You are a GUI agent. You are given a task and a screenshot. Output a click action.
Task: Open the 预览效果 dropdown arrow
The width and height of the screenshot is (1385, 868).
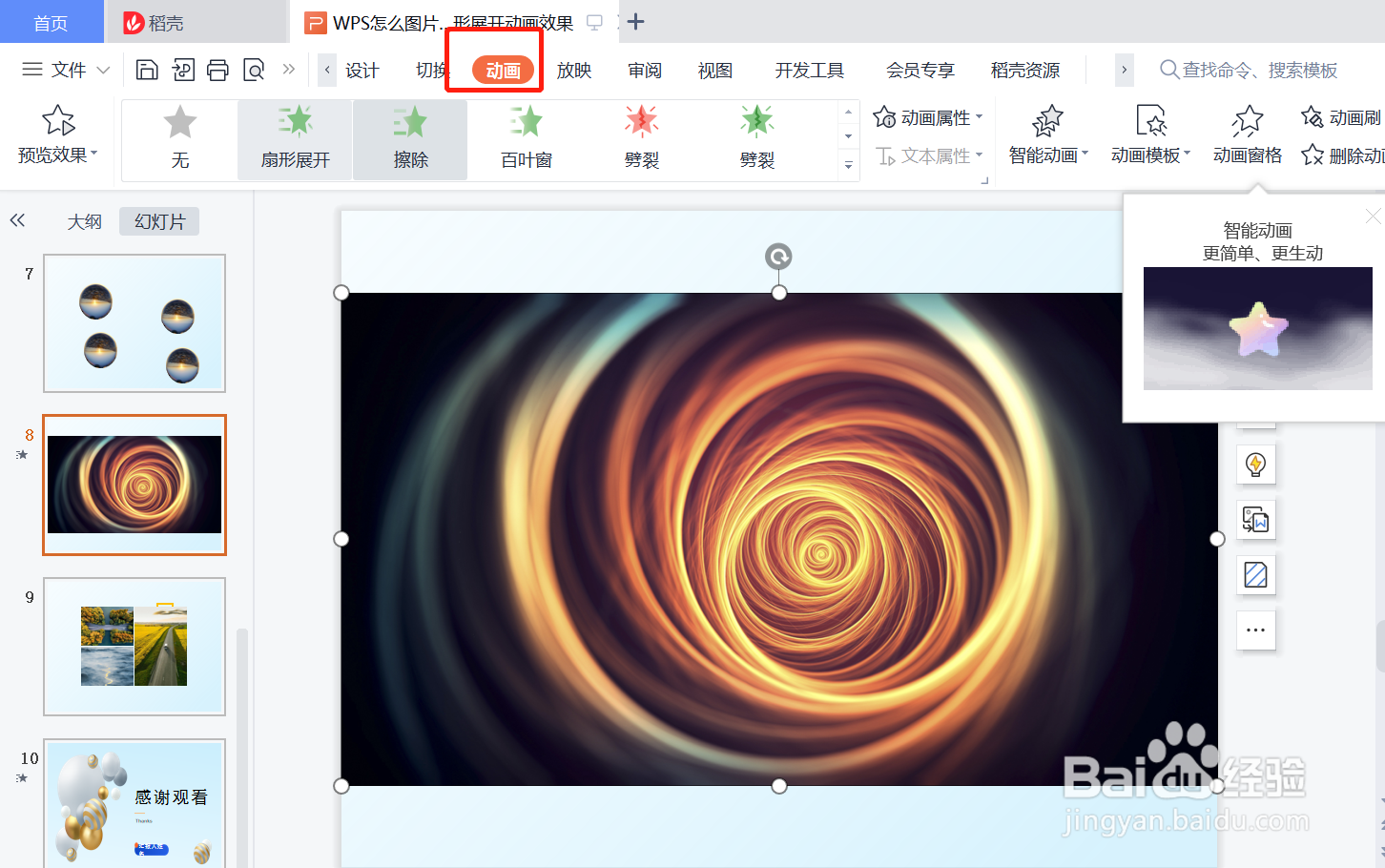(94, 154)
